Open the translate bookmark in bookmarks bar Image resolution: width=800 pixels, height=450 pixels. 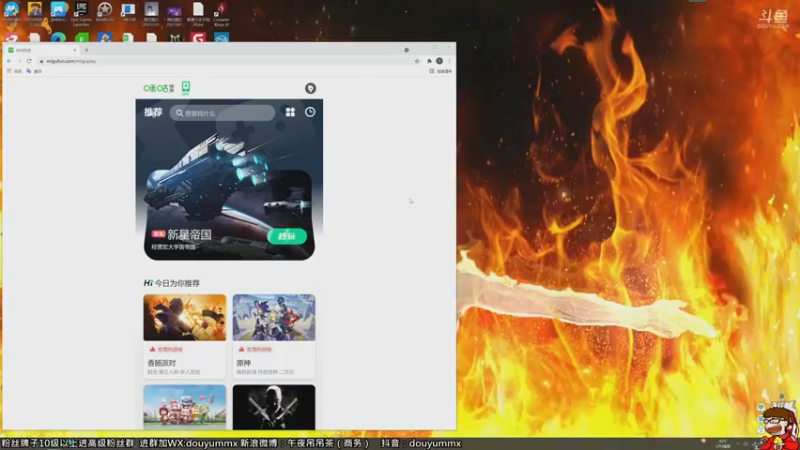[34, 71]
